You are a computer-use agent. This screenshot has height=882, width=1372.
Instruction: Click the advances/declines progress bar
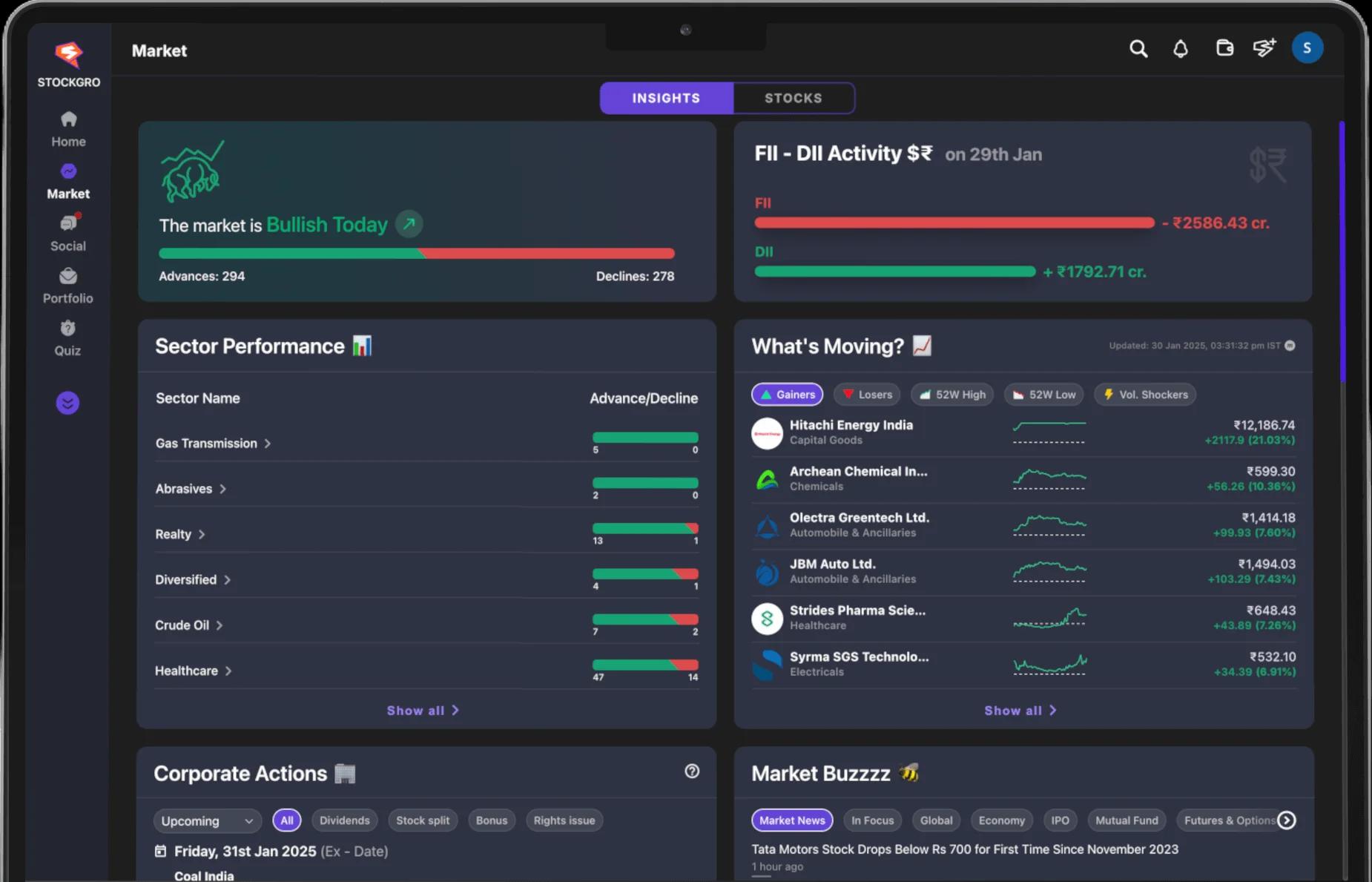pos(417,253)
